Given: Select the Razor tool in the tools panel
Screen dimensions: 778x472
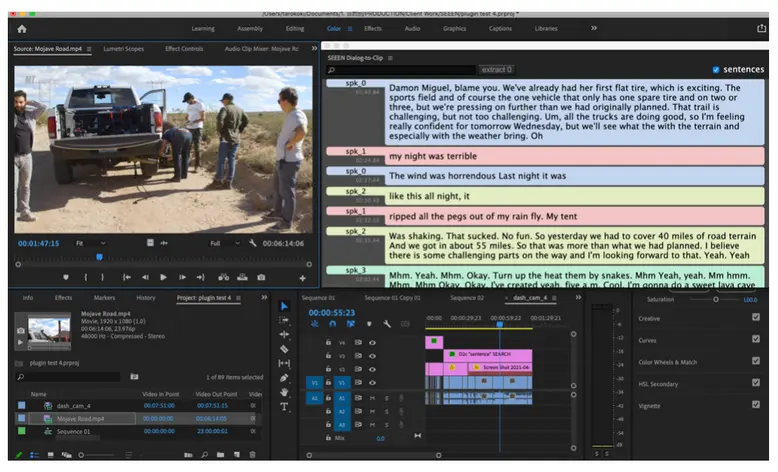Looking at the screenshot, I should (x=284, y=349).
